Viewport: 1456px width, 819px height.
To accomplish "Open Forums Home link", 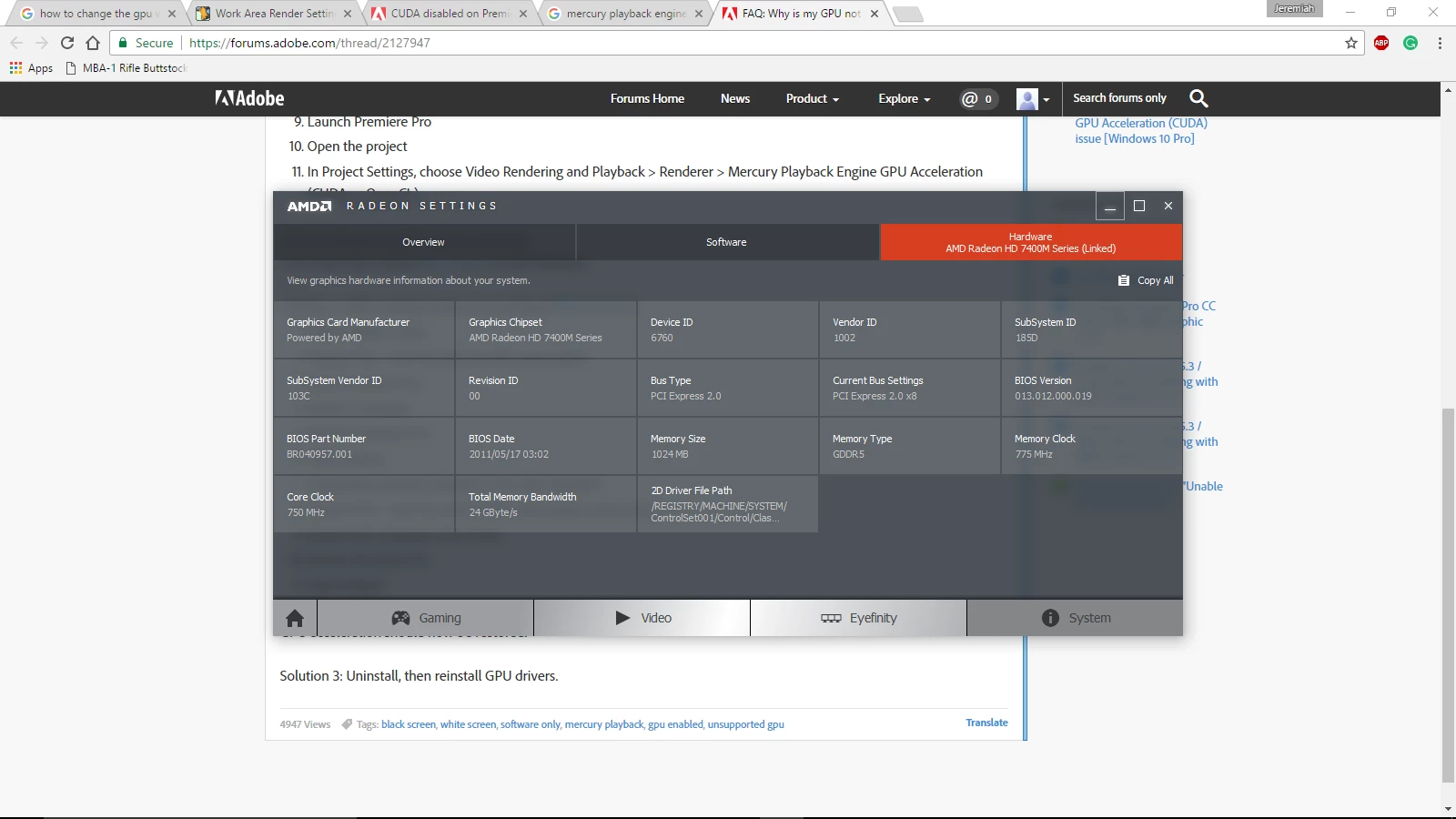I will pos(647,98).
